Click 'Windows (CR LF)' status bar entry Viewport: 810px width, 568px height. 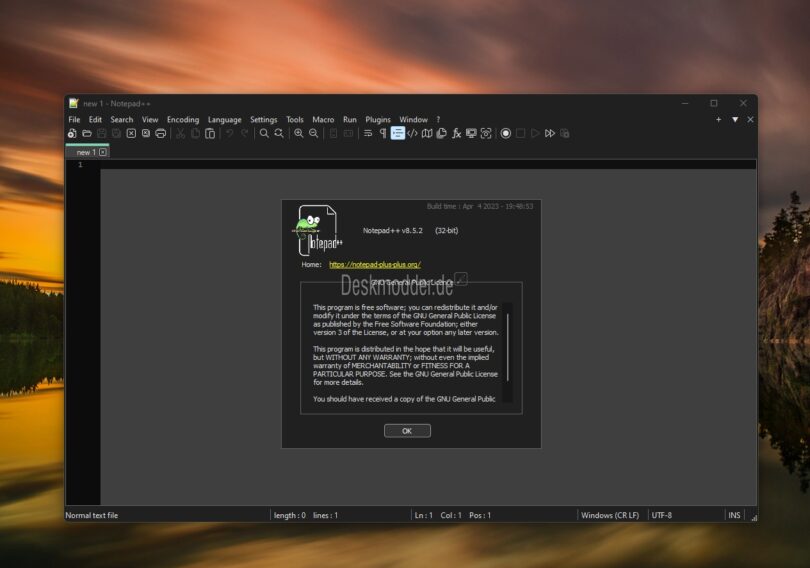point(610,515)
